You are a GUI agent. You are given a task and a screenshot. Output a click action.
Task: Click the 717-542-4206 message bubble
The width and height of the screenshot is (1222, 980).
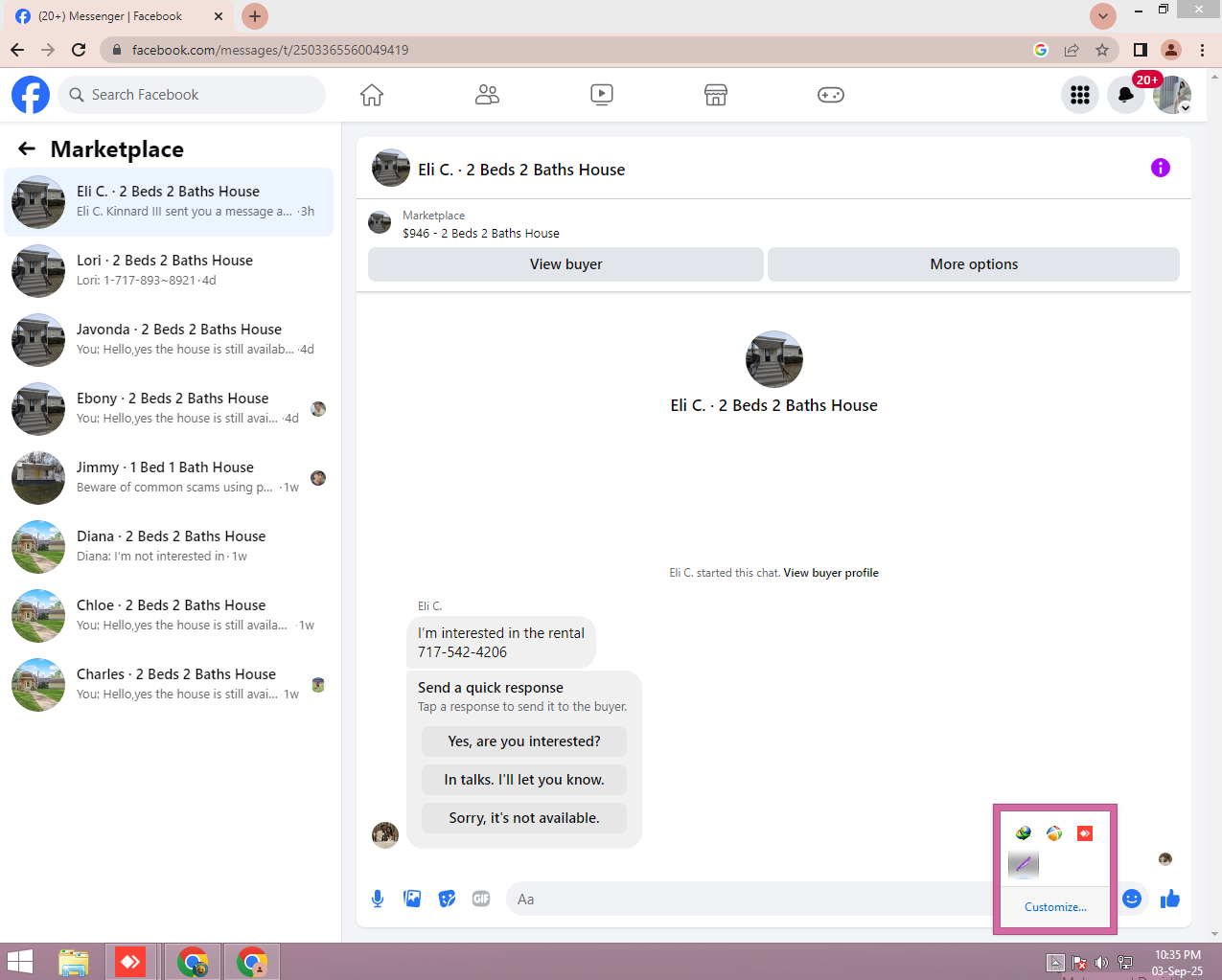pos(501,643)
